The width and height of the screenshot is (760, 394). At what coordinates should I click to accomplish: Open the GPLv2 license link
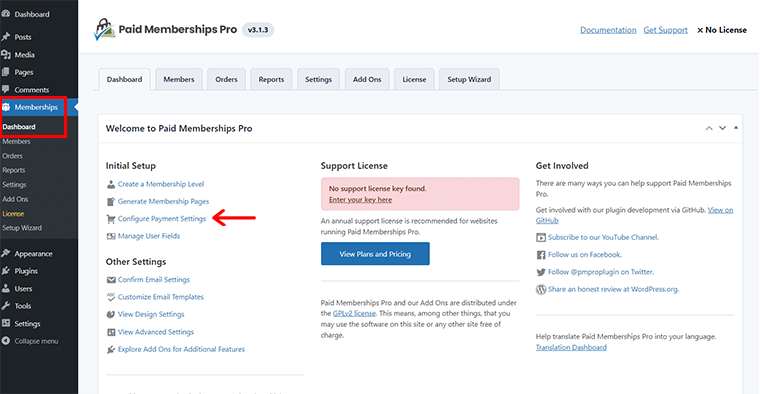pyautogui.click(x=354, y=314)
